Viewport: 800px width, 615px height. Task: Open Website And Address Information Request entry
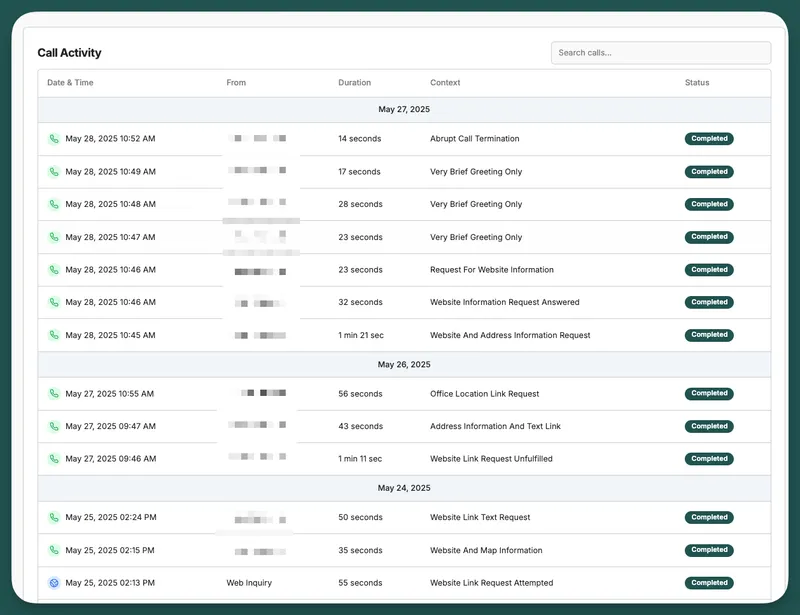click(510, 335)
